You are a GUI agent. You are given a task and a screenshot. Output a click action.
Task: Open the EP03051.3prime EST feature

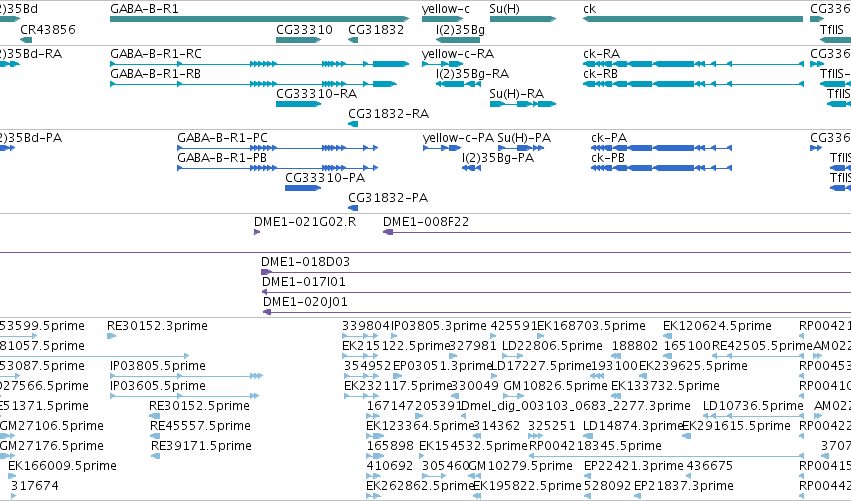[x=397, y=376]
